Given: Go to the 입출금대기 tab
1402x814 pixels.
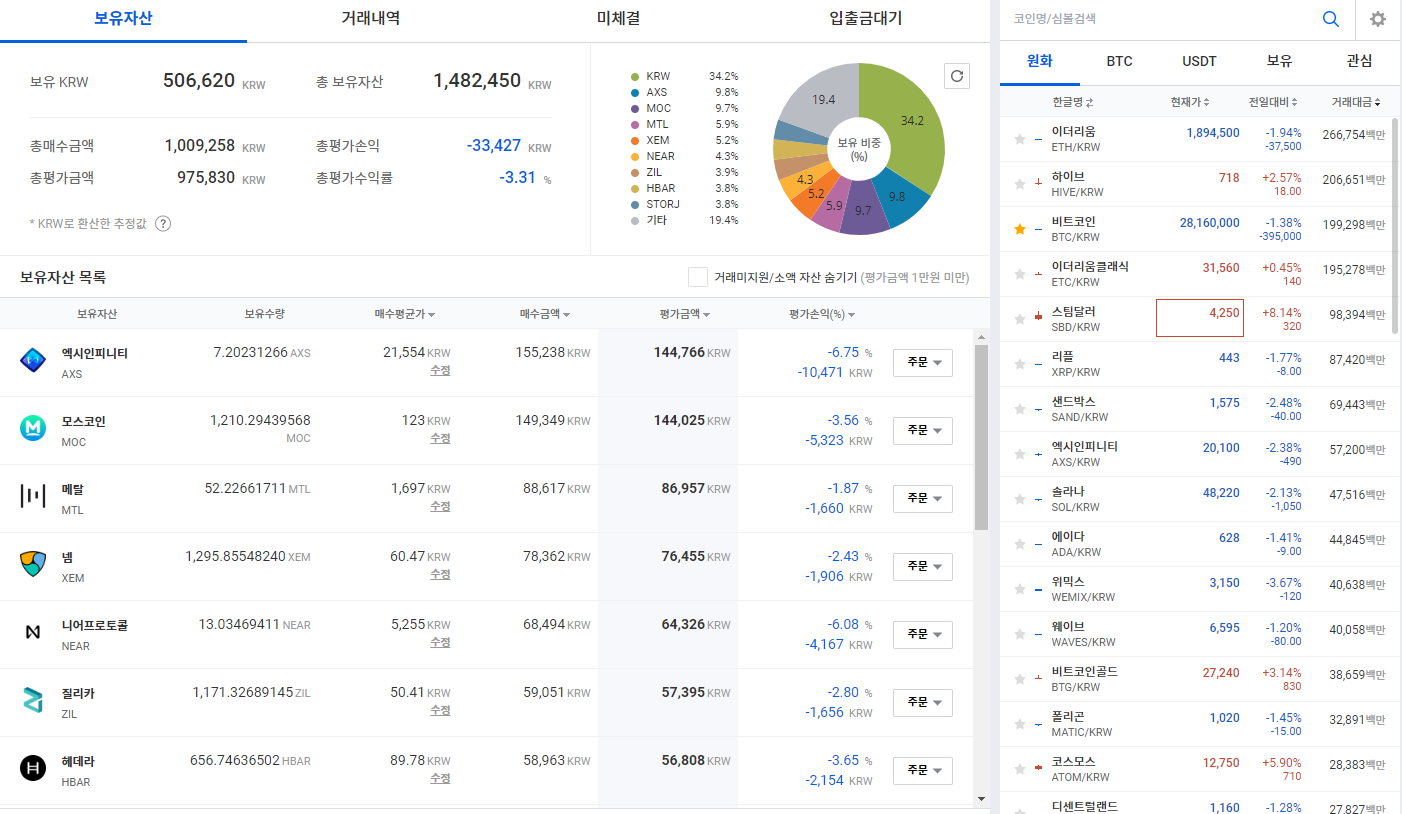Looking at the screenshot, I should coord(865,18).
